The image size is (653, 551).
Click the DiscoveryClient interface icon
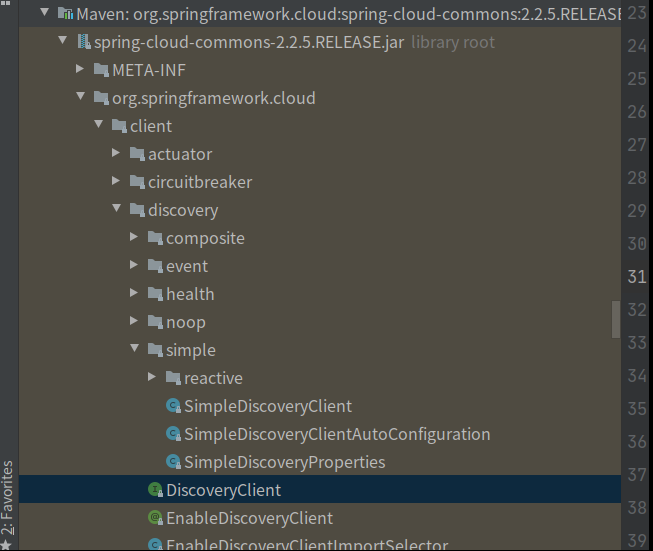155,489
